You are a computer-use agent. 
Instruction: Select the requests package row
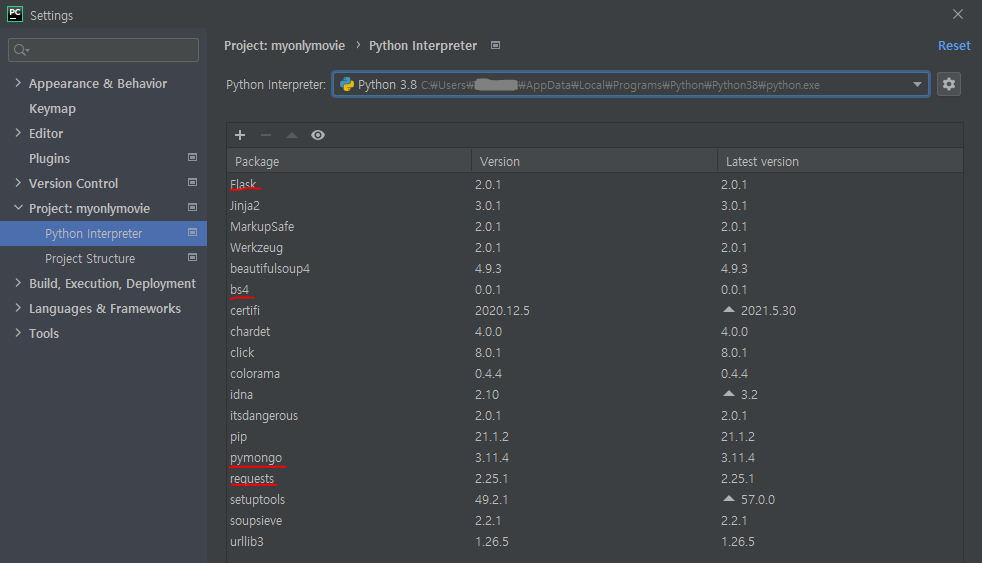[x=595, y=478]
